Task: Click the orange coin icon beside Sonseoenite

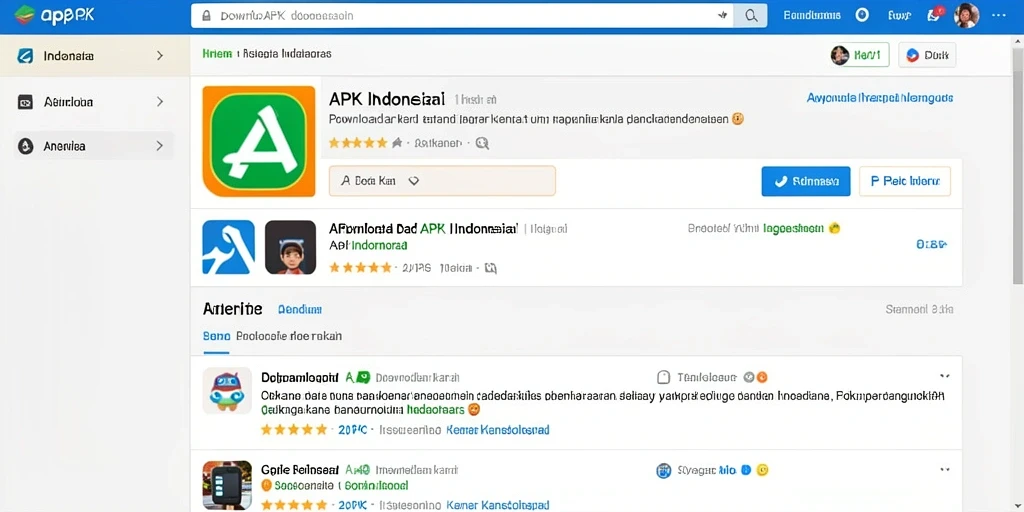Action: (x=266, y=485)
